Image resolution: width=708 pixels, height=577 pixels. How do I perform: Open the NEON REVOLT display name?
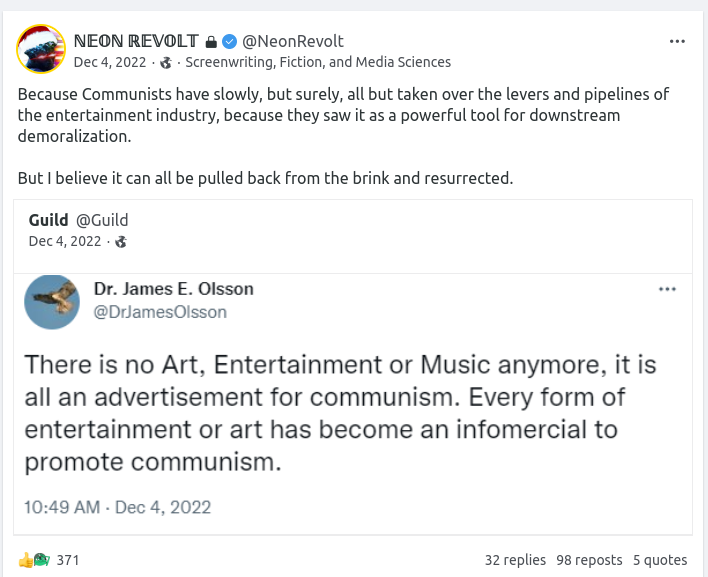(137, 41)
